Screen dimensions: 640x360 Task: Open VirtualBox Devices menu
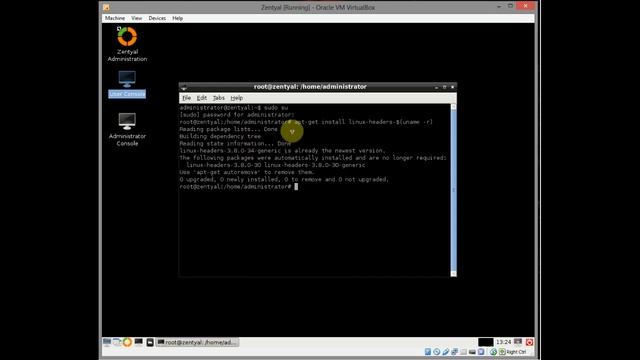pos(157,18)
